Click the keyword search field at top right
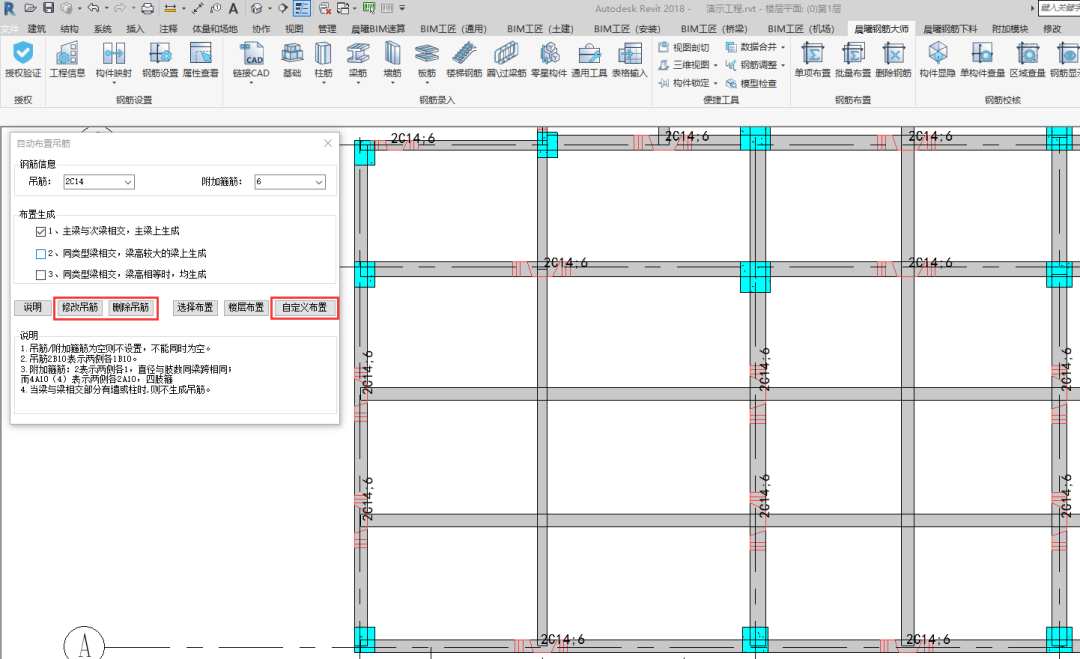The height and width of the screenshot is (659, 1080). [1059, 8]
